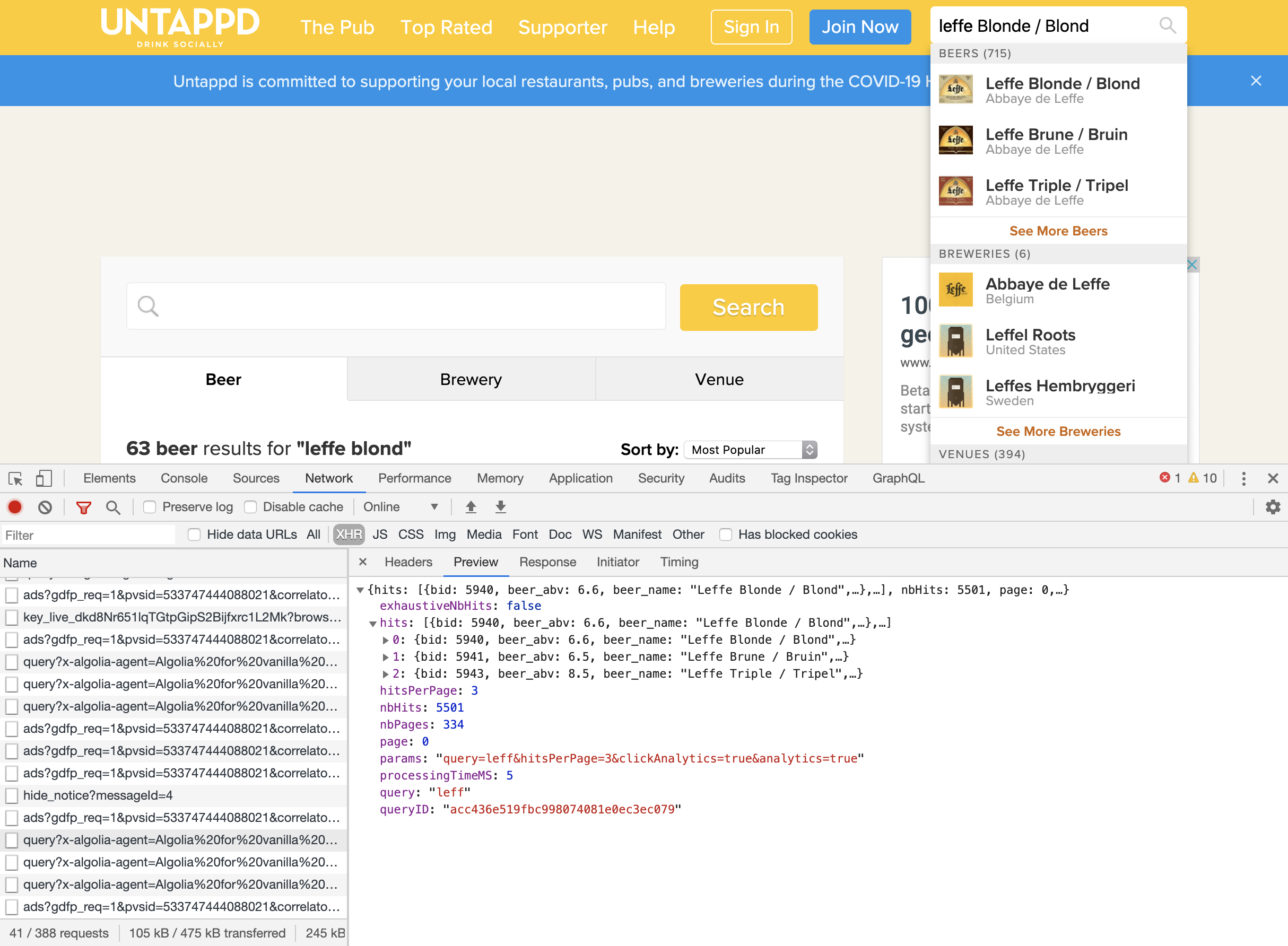This screenshot has width=1288, height=946.
Task: Collapse the hits array
Action: pos(373,623)
